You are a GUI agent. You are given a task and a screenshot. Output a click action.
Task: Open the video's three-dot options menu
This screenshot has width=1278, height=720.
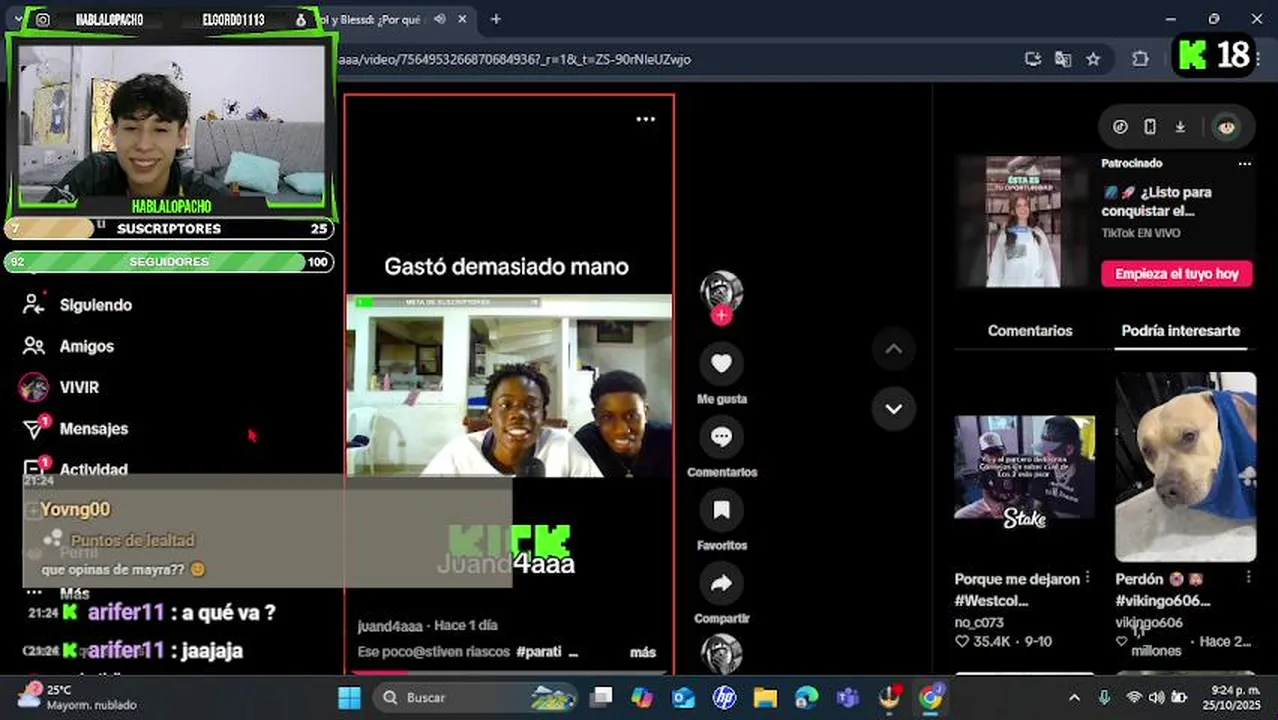(646, 119)
